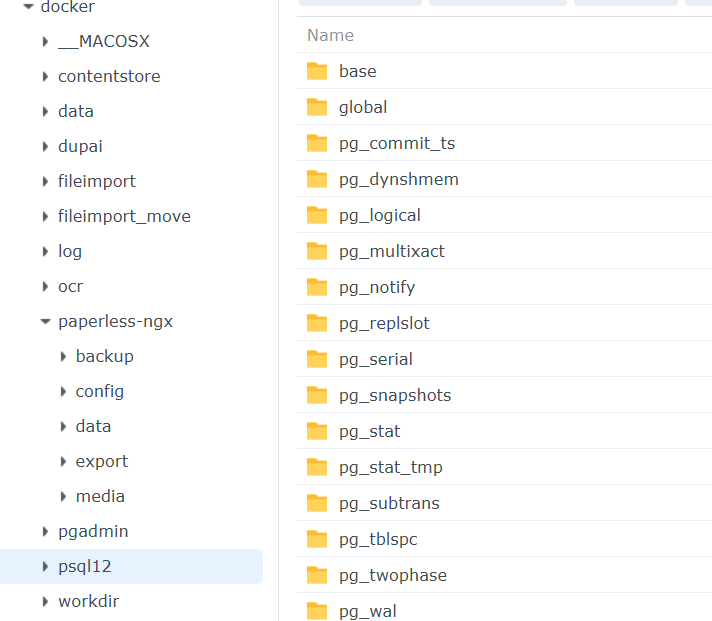
Task: Select the pg_commit_ts folder name
Action: tap(397, 143)
